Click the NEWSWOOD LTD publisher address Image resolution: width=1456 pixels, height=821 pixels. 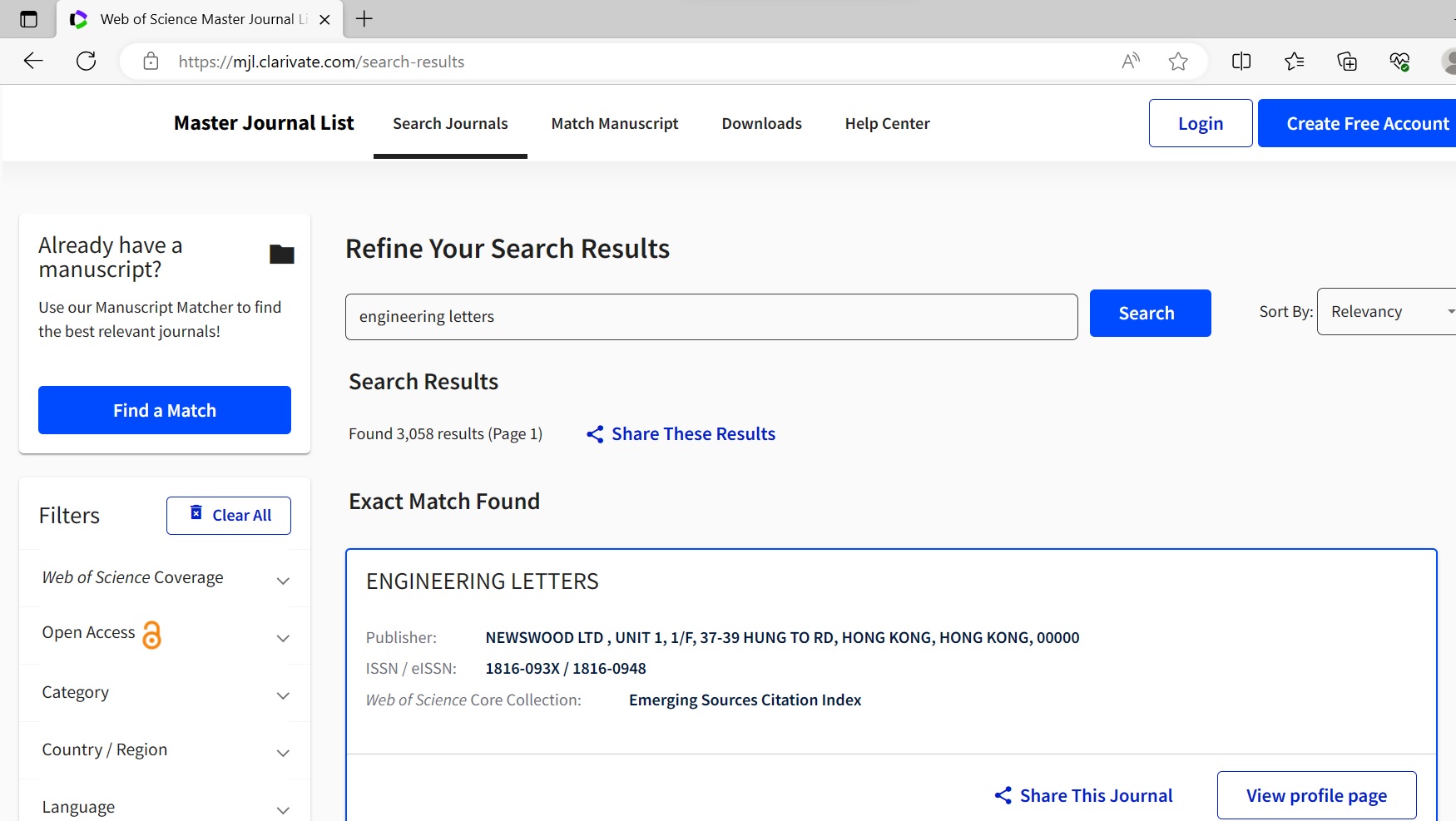(x=782, y=638)
